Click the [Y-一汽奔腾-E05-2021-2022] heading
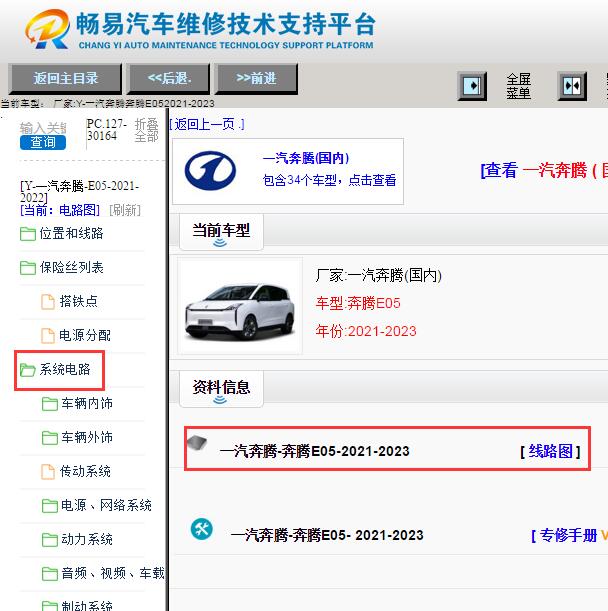 [x=80, y=191]
